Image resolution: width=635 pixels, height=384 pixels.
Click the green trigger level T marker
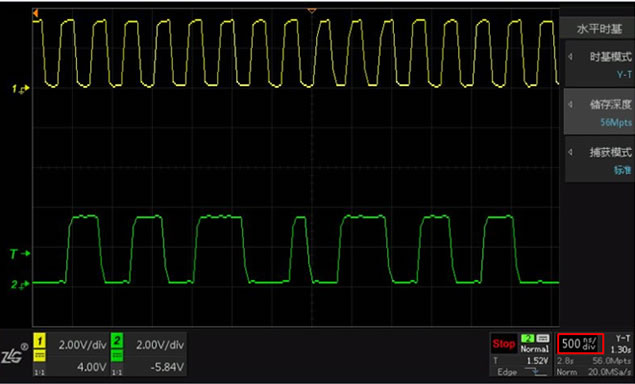(x=20, y=254)
